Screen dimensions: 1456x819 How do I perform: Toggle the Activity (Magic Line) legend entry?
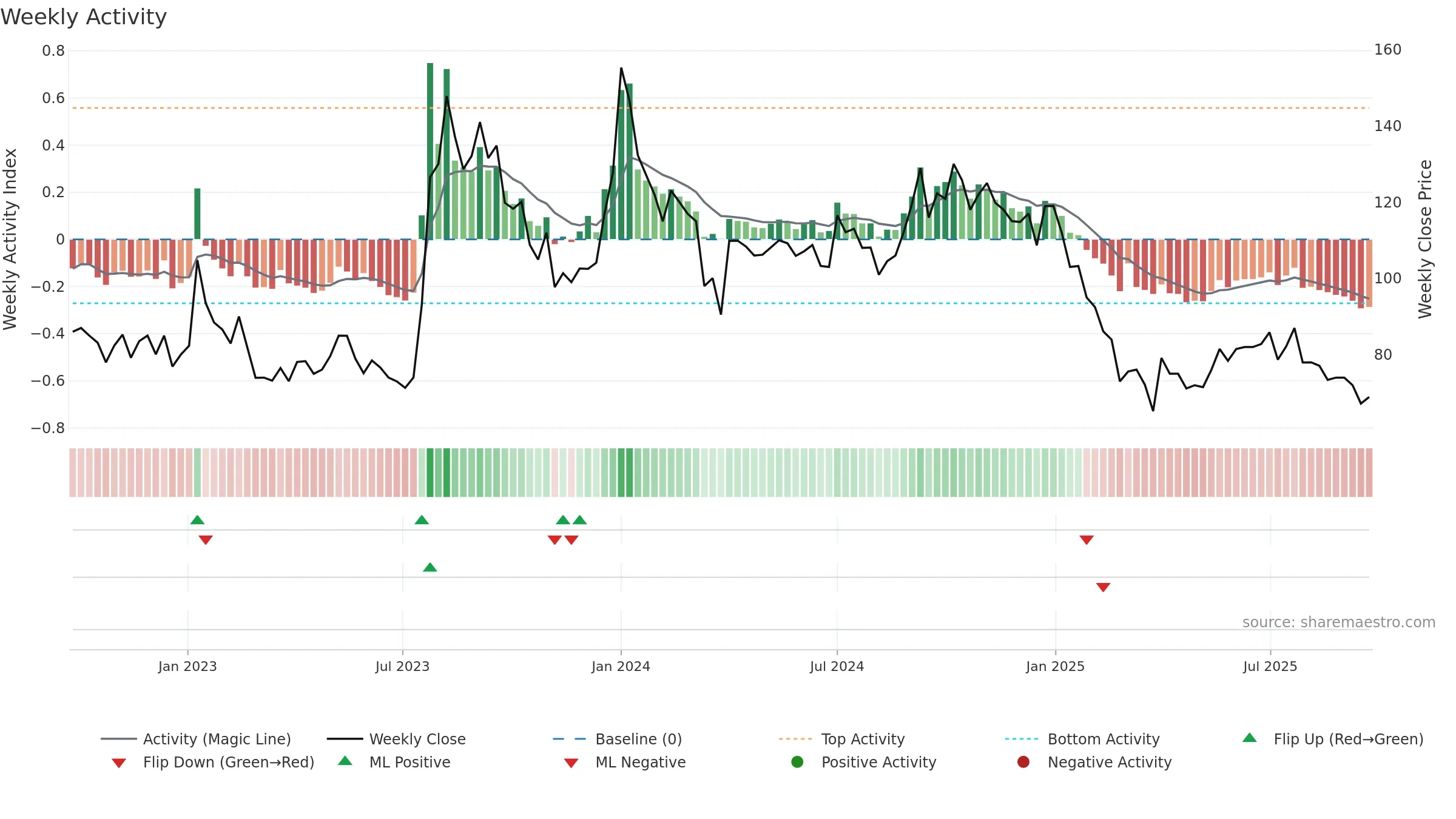pyautogui.click(x=196, y=739)
